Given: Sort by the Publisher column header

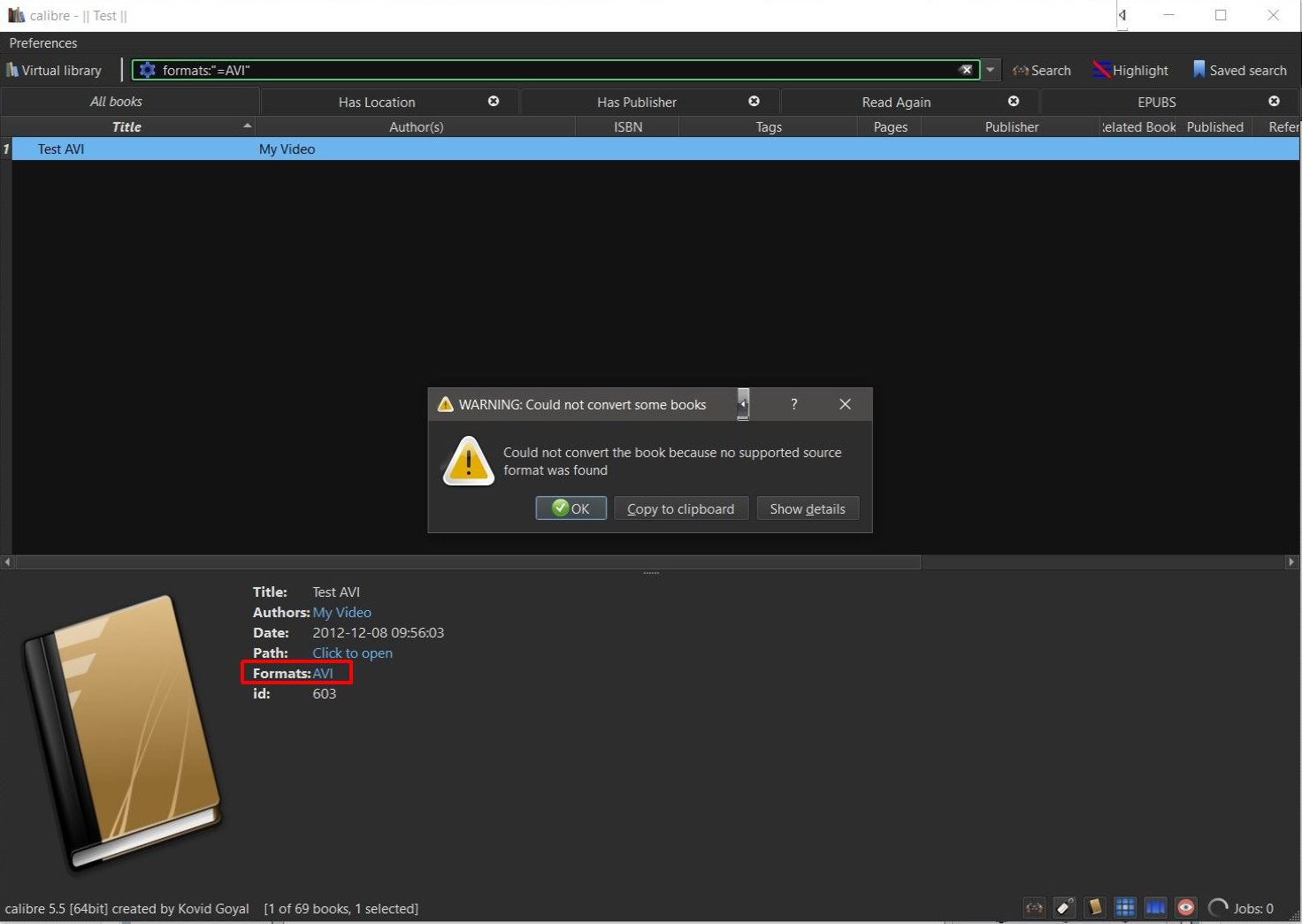Looking at the screenshot, I should pos(1011,126).
